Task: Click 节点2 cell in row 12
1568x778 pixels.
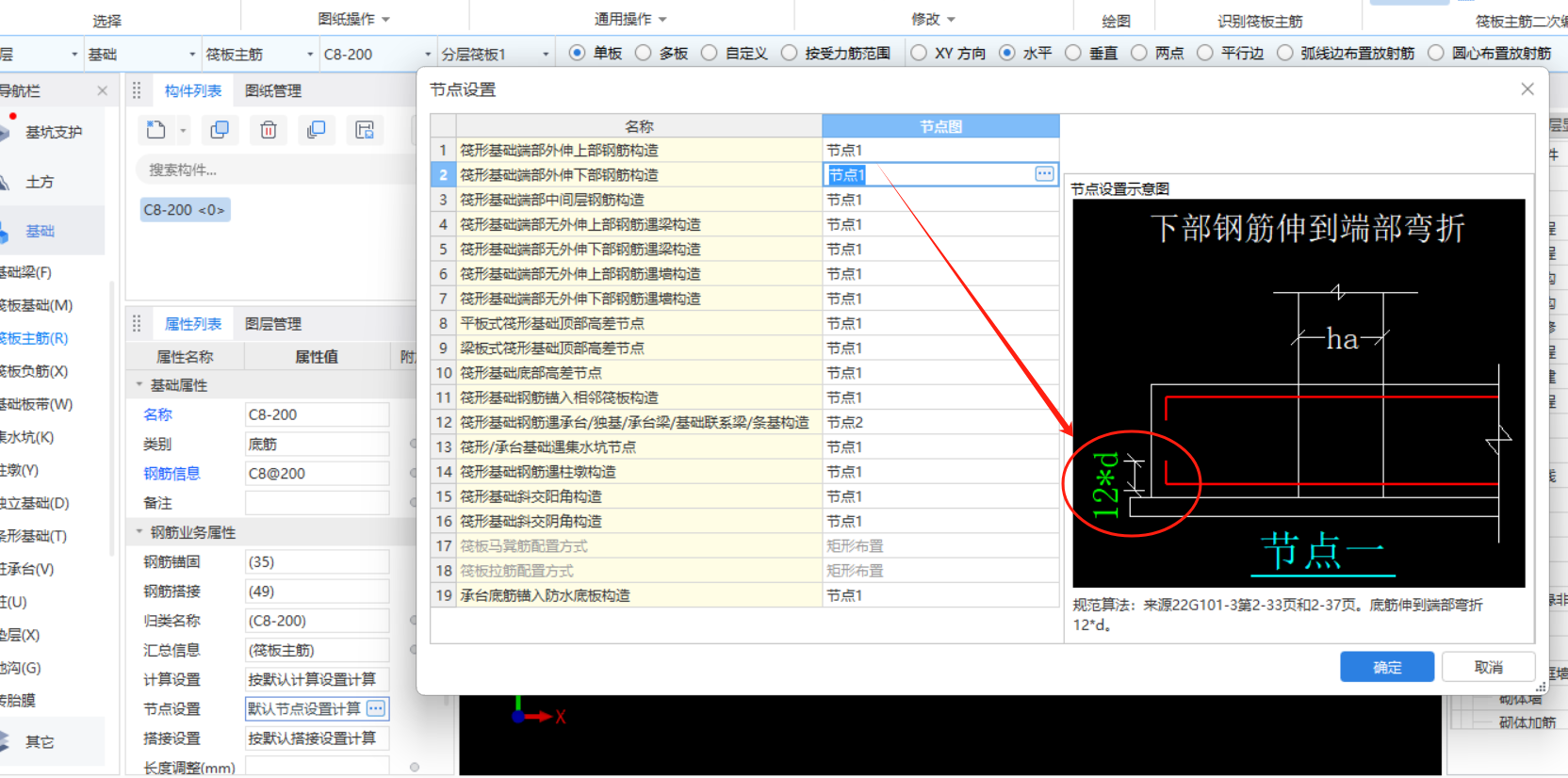Action: click(940, 422)
